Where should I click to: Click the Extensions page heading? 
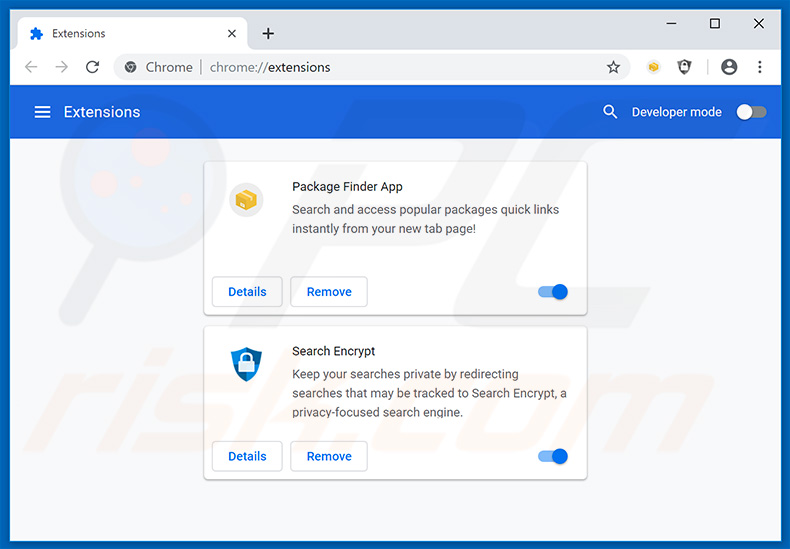click(x=102, y=112)
